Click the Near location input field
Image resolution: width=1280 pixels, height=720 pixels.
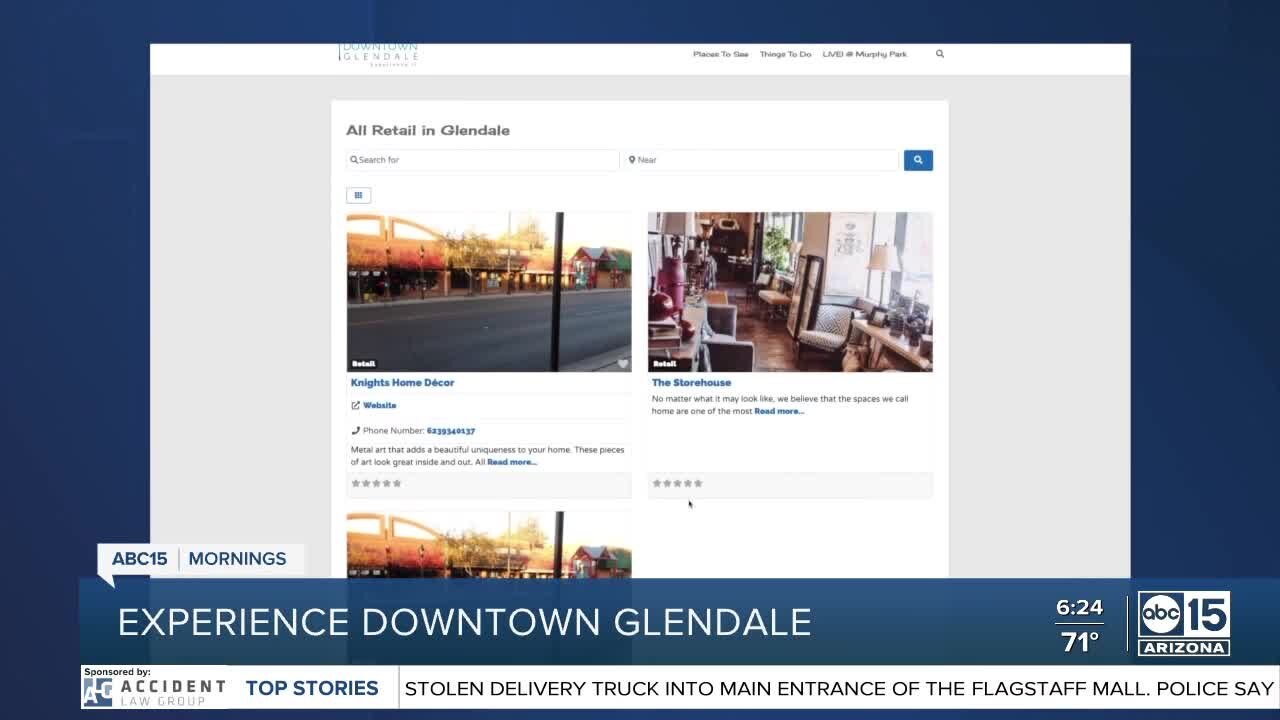pyautogui.click(x=762, y=160)
